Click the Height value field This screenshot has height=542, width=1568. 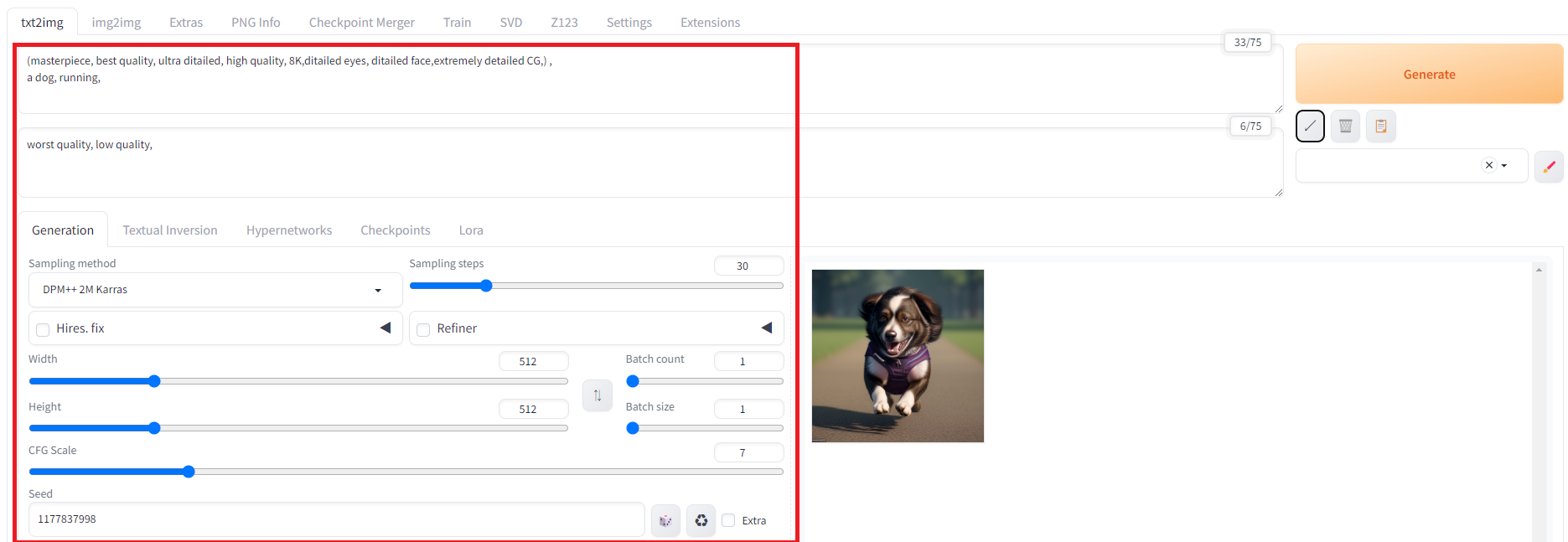point(533,409)
